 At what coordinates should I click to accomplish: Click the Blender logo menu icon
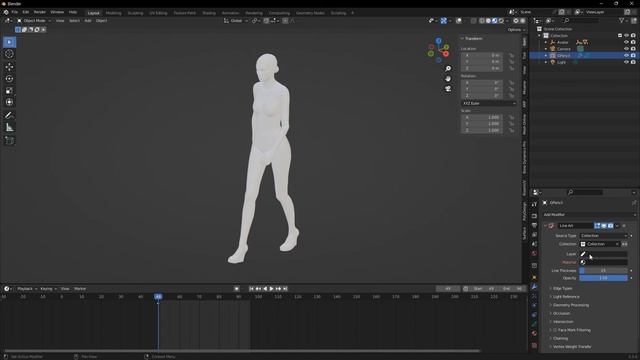(6, 12)
